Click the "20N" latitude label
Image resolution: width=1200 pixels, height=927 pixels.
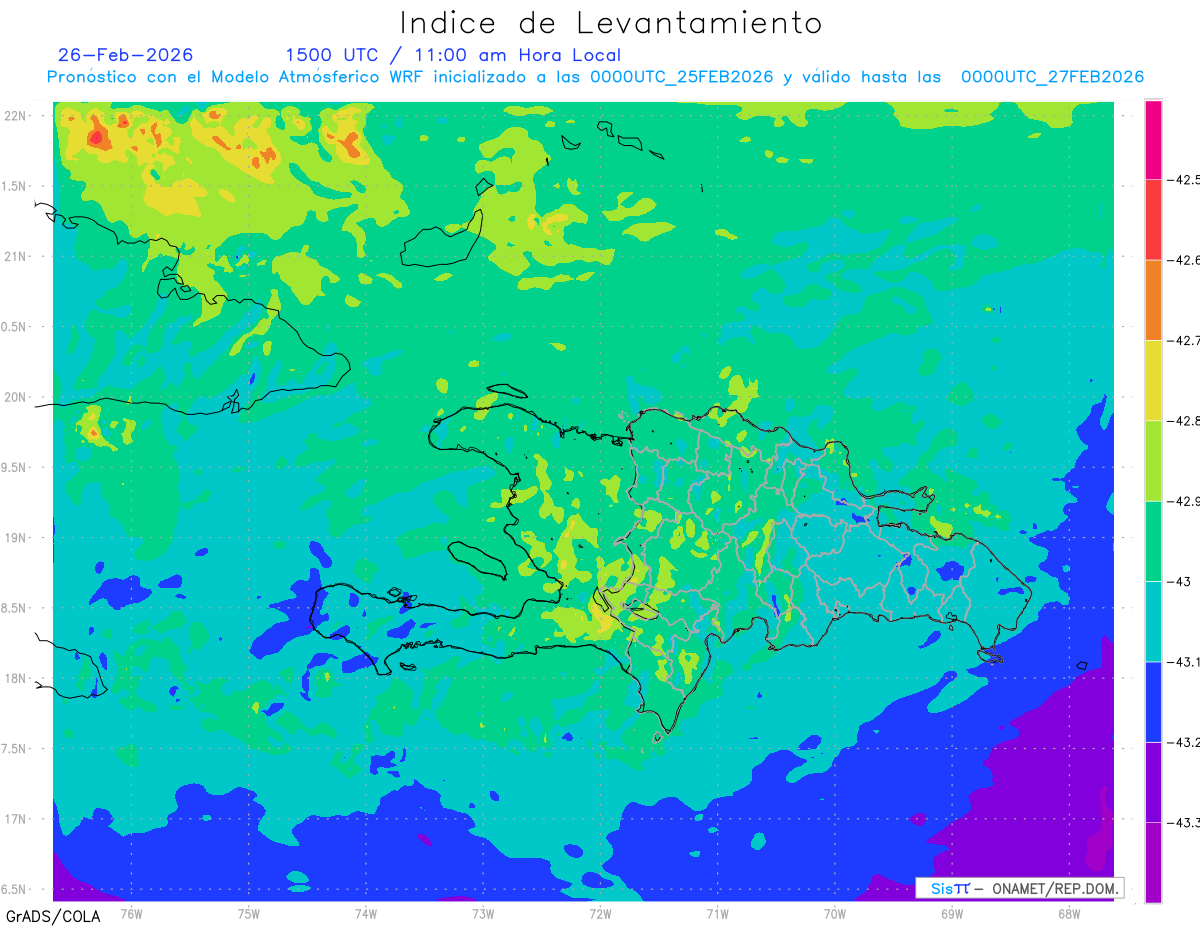point(17,397)
